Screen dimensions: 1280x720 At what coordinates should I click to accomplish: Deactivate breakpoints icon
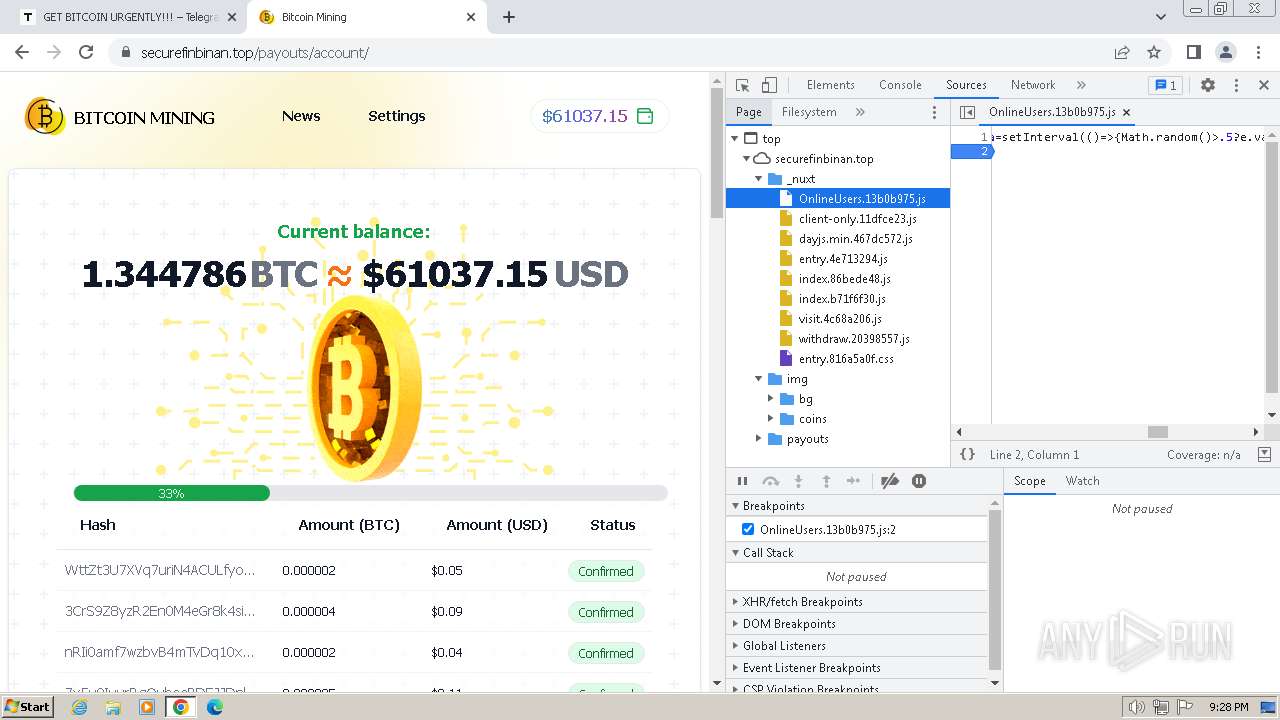coord(890,481)
